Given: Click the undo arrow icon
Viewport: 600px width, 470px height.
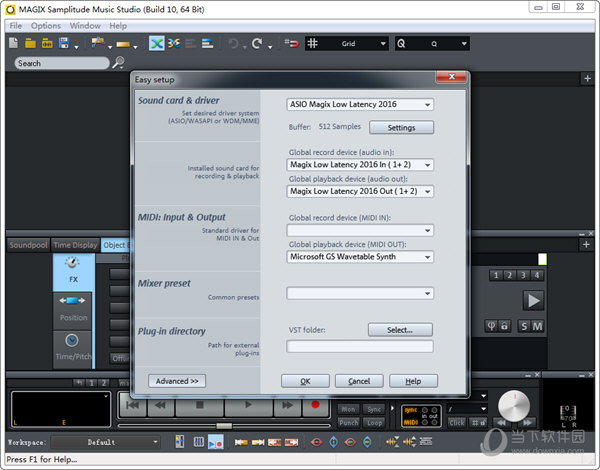Looking at the screenshot, I should coord(233,43).
